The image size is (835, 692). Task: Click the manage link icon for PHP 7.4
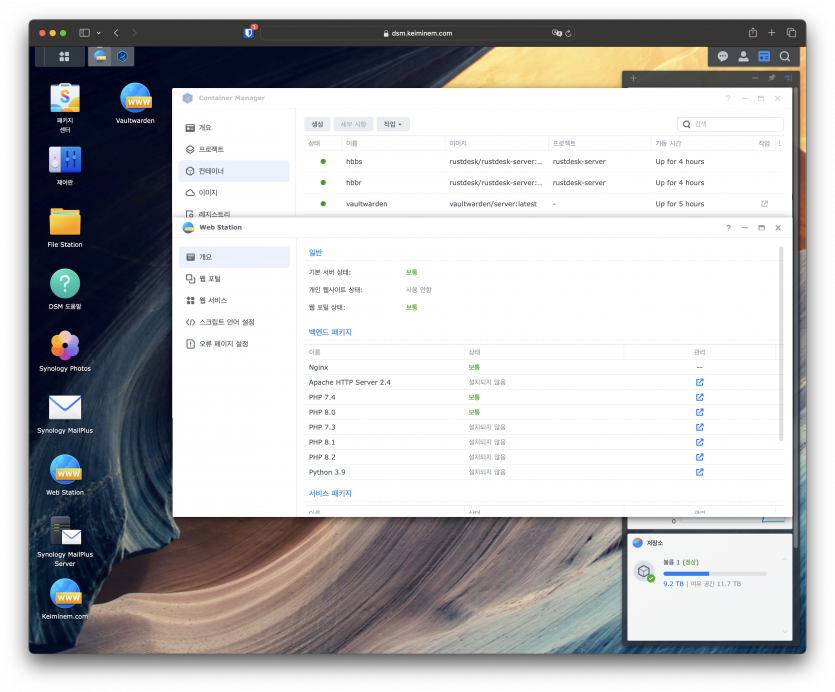tap(699, 397)
